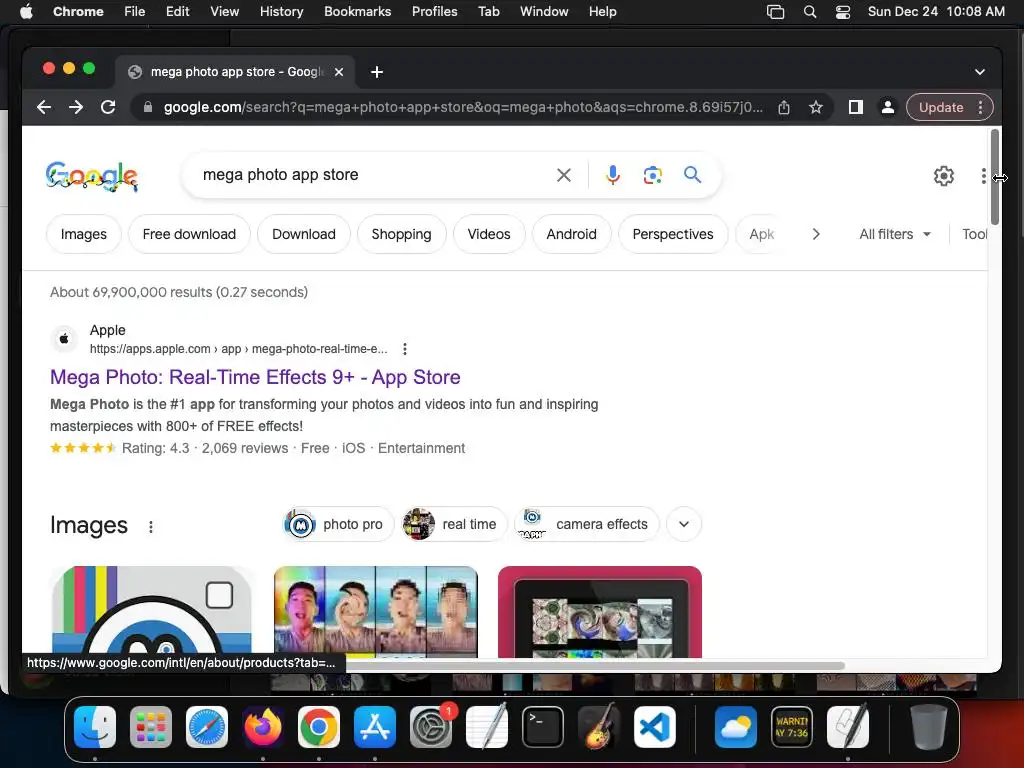Clear the Google search box text

pyautogui.click(x=564, y=175)
